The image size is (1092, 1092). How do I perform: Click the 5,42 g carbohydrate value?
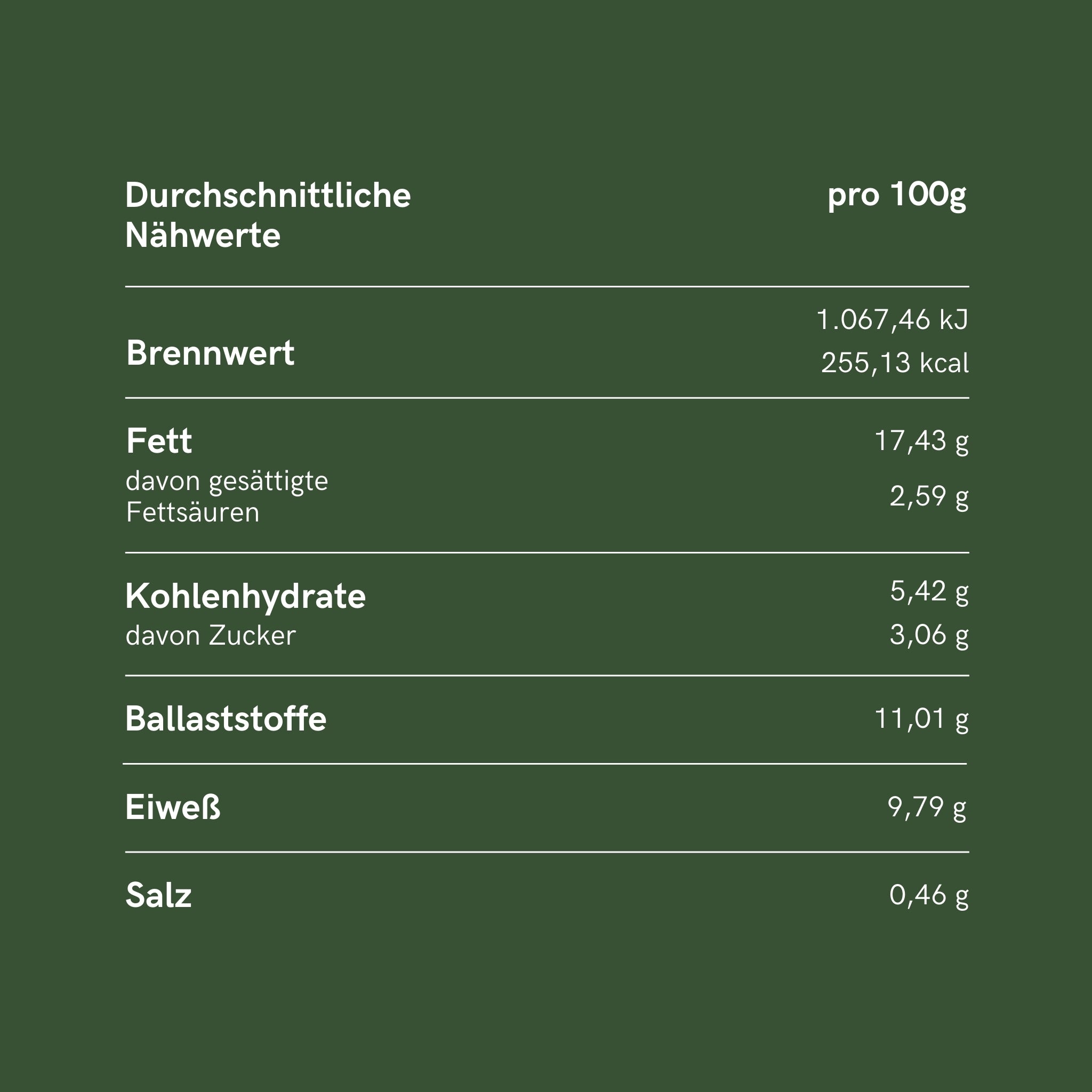point(929,591)
